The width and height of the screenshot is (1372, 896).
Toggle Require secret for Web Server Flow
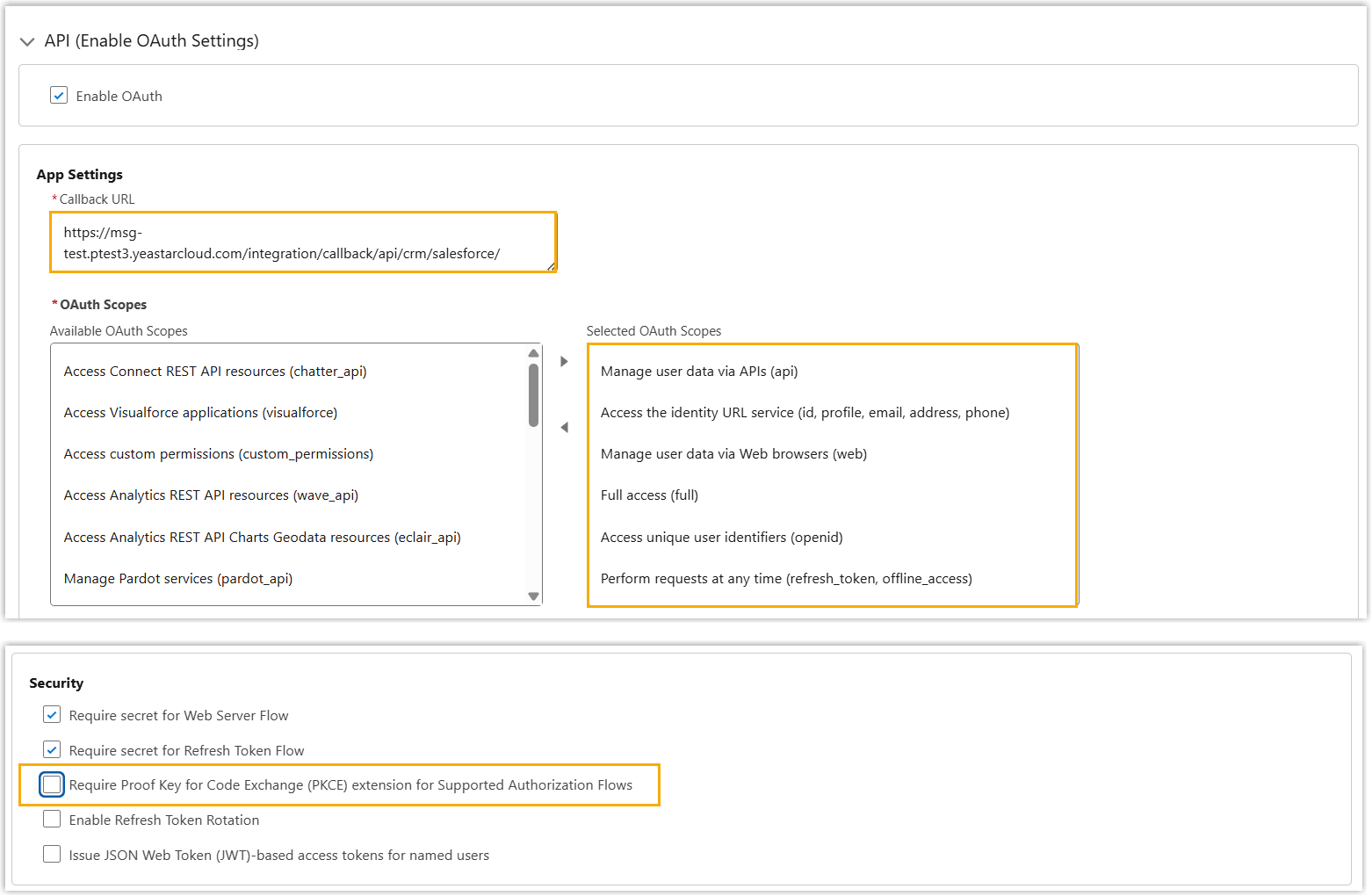pyautogui.click(x=52, y=715)
